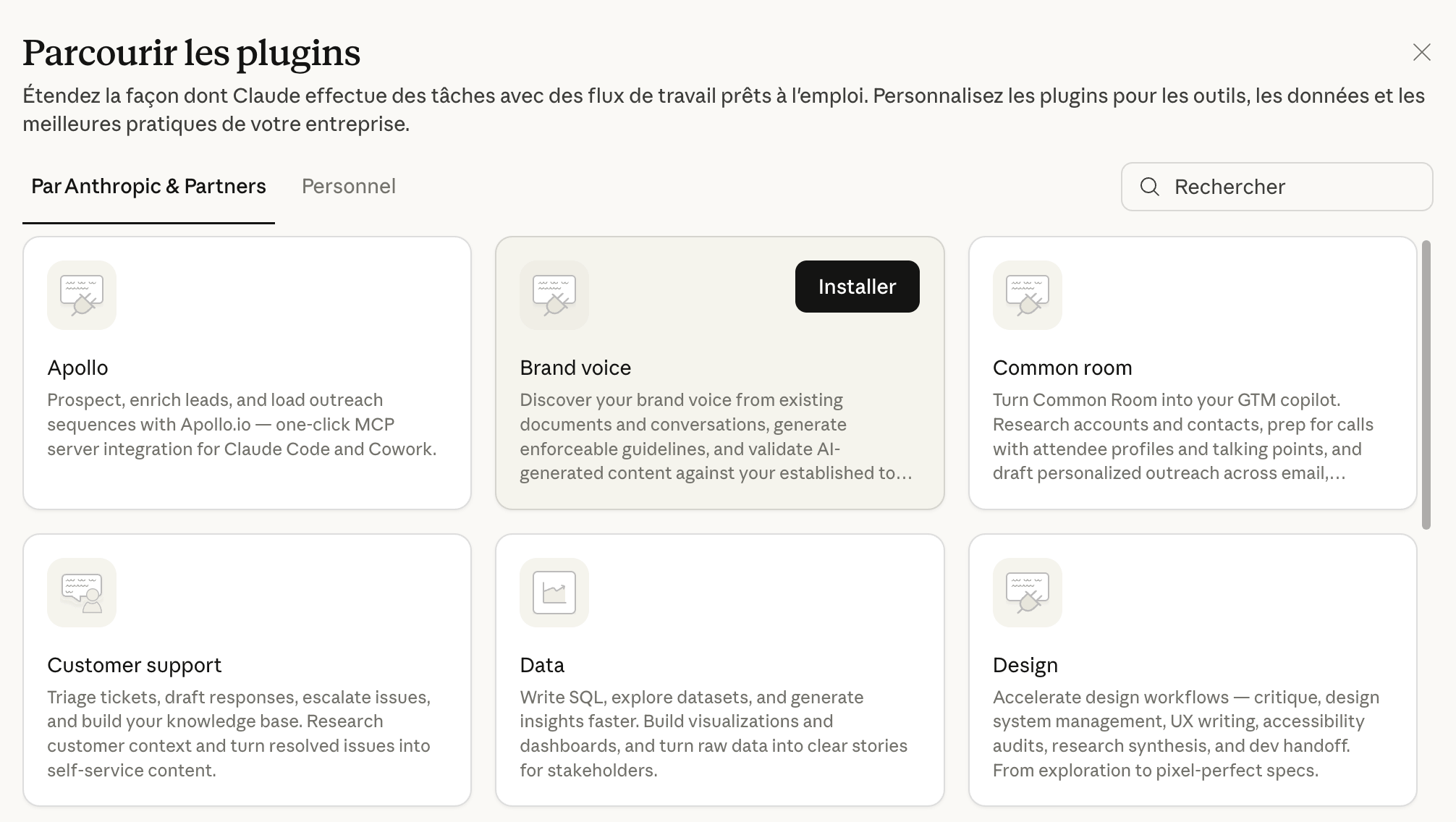Click the Common room plugin icon

[1028, 295]
